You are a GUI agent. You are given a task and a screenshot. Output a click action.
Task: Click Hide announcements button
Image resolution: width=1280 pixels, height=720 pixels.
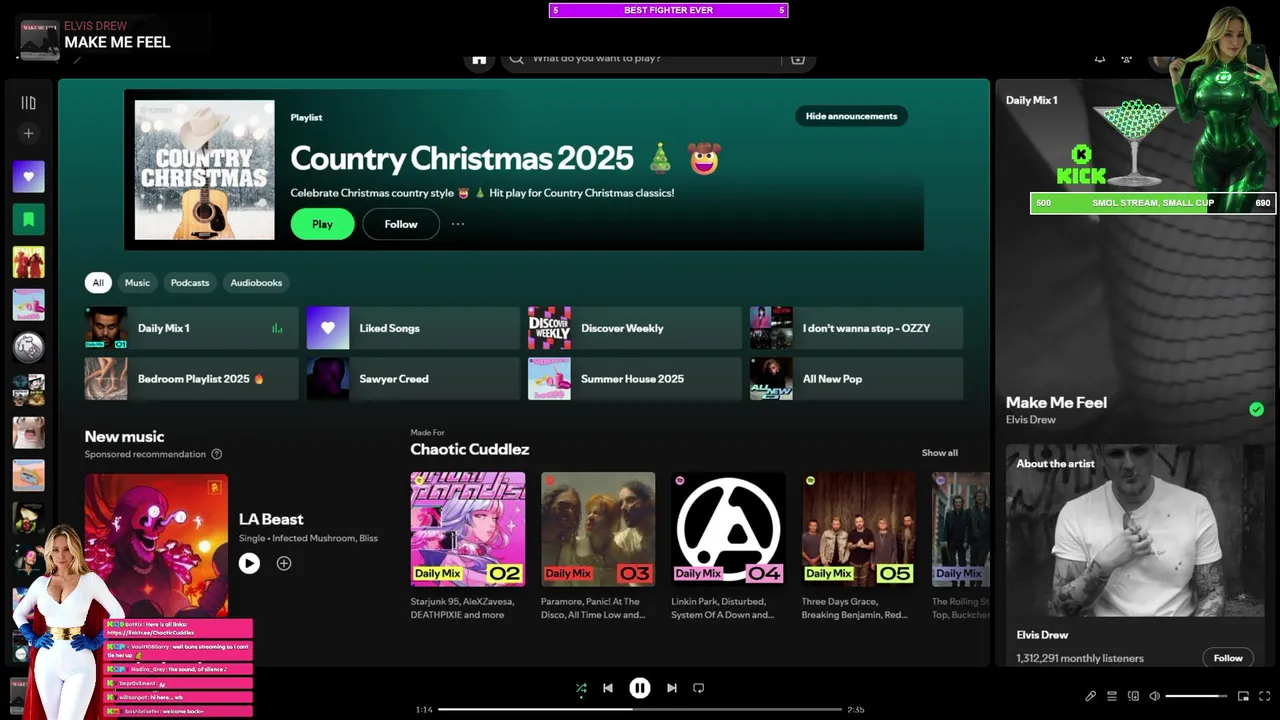pyautogui.click(x=851, y=116)
